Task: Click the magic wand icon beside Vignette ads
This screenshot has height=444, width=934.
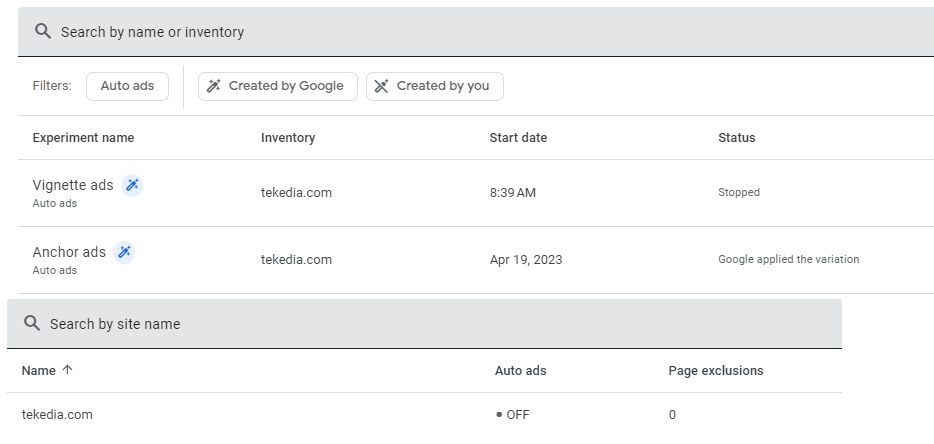Action: 132,185
